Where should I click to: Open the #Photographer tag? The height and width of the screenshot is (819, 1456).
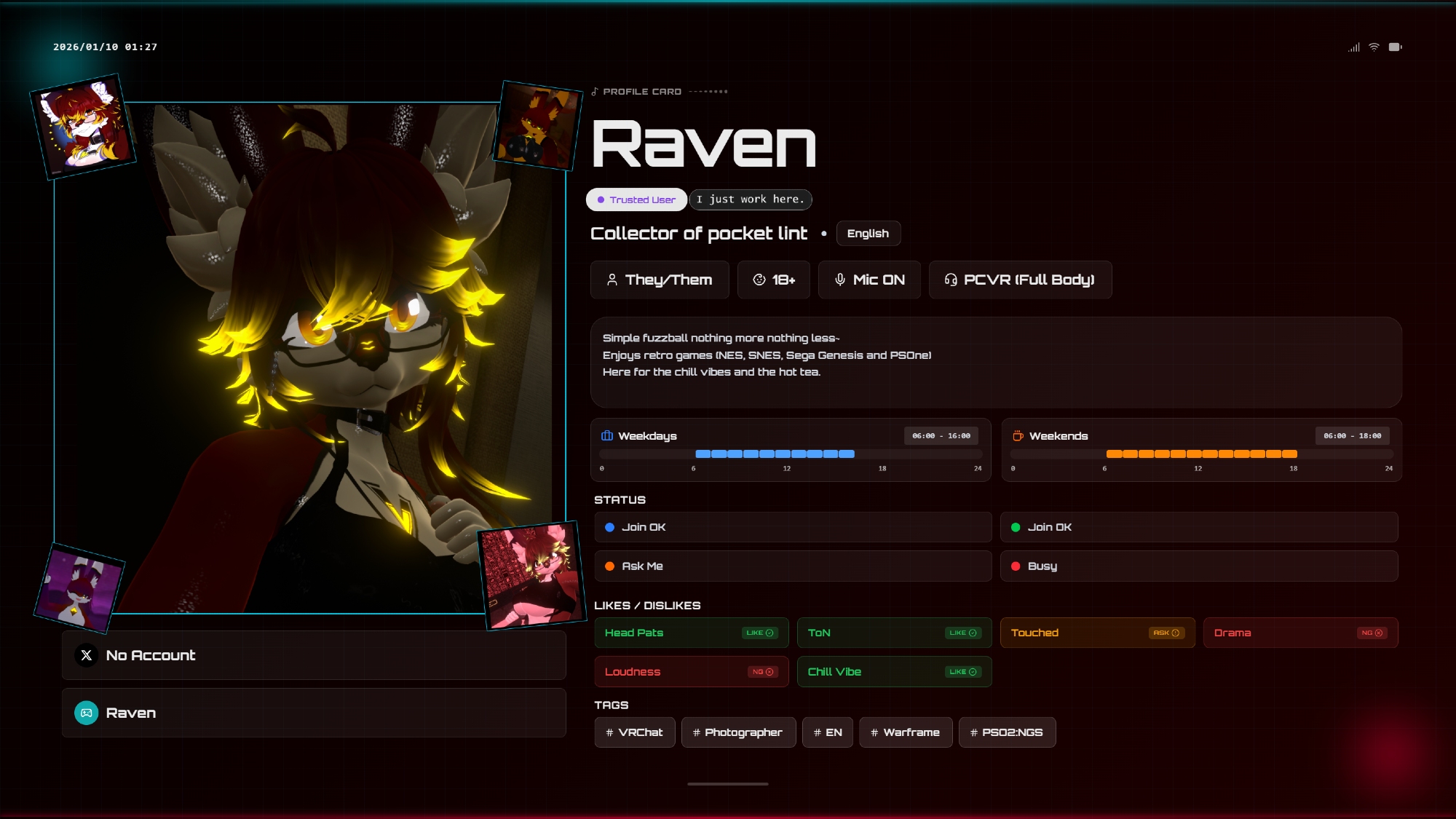coord(737,732)
